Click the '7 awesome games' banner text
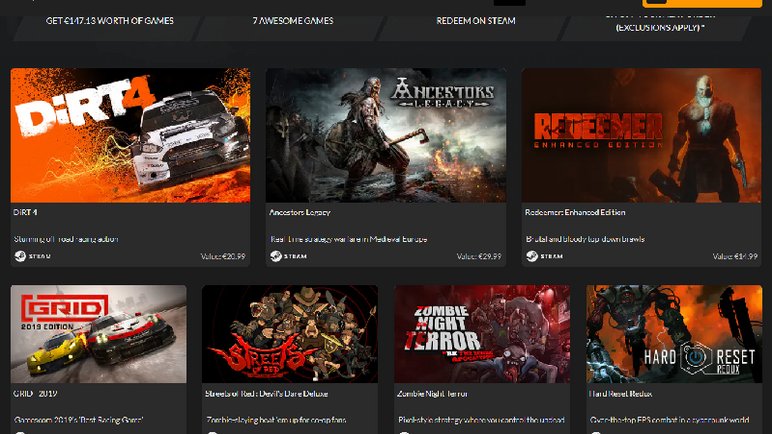The width and height of the screenshot is (772, 434). tap(293, 21)
